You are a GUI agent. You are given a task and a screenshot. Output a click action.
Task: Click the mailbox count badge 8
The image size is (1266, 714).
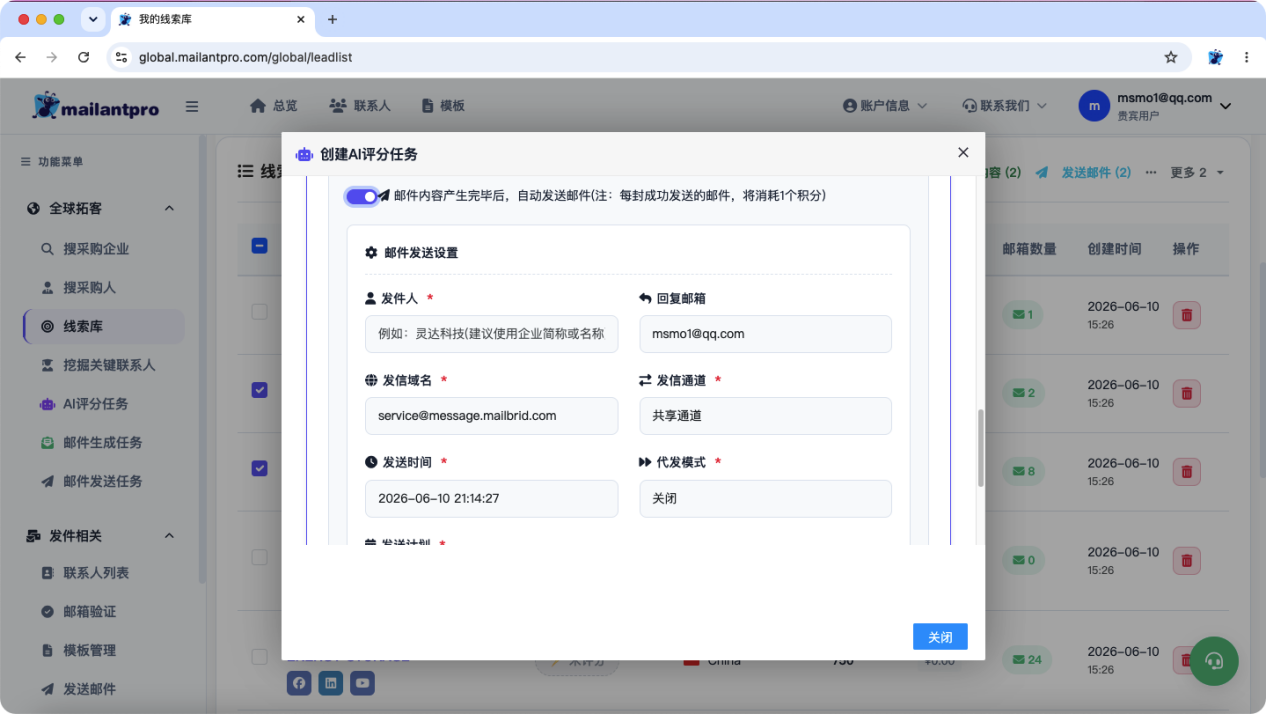pos(1024,471)
